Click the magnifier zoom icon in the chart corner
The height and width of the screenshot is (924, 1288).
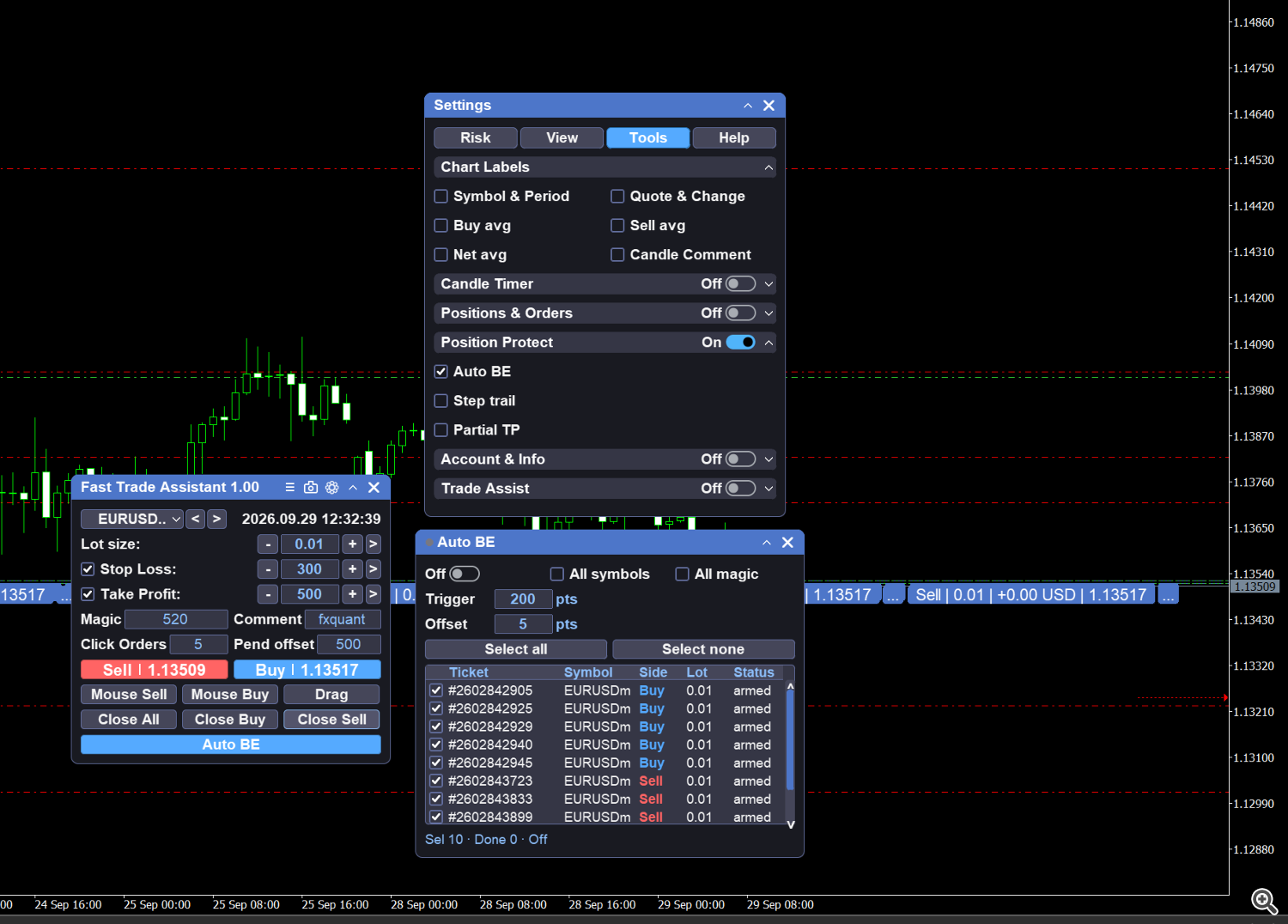pos(1264,901)
